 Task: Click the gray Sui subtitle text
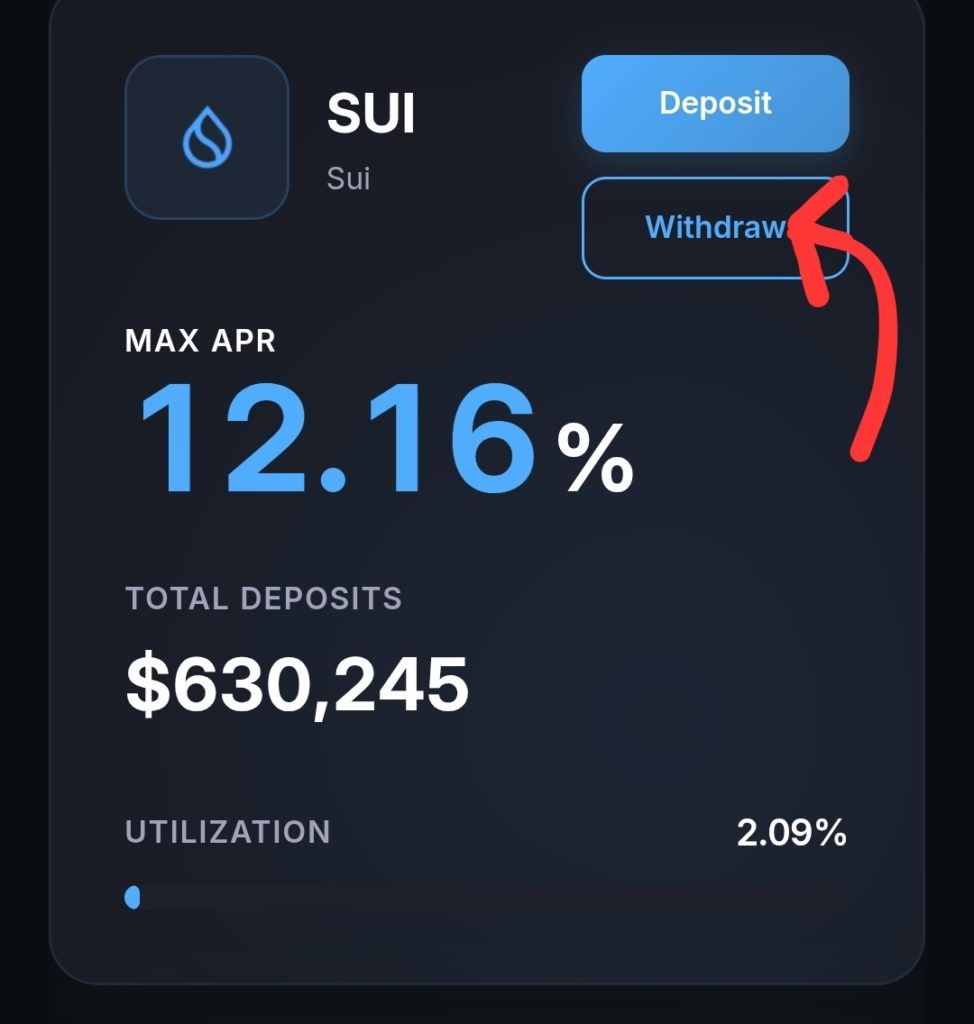348,179
